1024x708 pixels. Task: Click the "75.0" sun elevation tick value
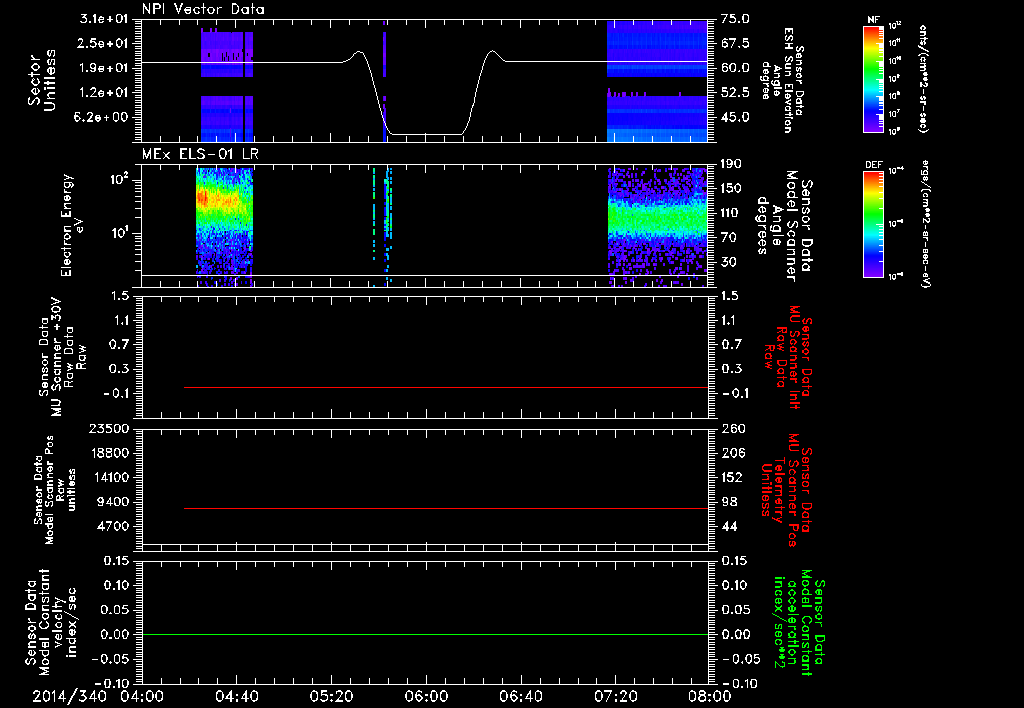click(x=735, y=19)
